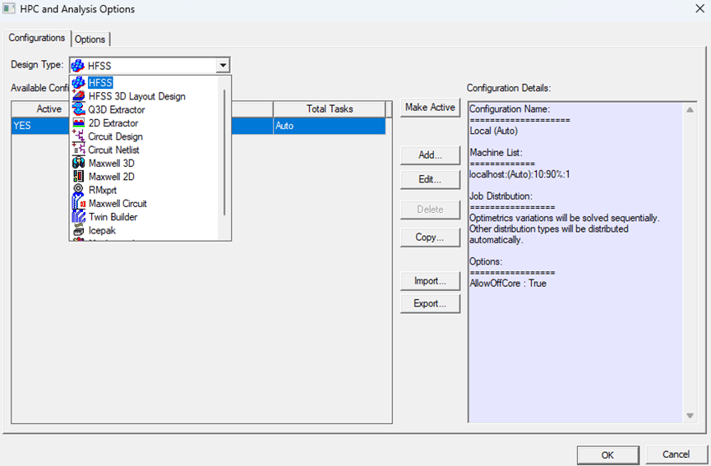Click the Delete button
The width and height of the screenshot is (711, 466).
(430, 209)
